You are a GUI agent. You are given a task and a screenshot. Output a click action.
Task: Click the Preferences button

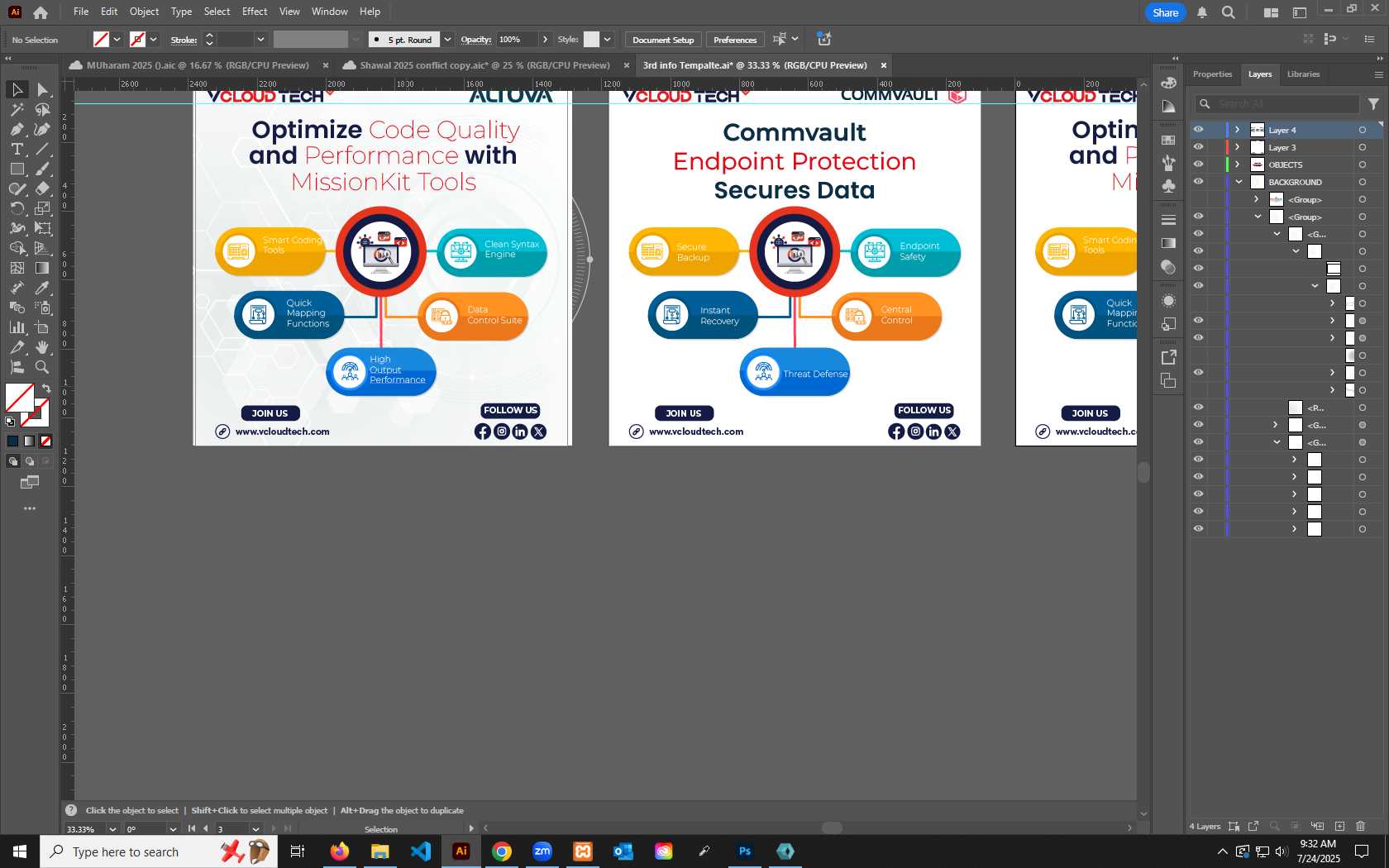[735, 40]
